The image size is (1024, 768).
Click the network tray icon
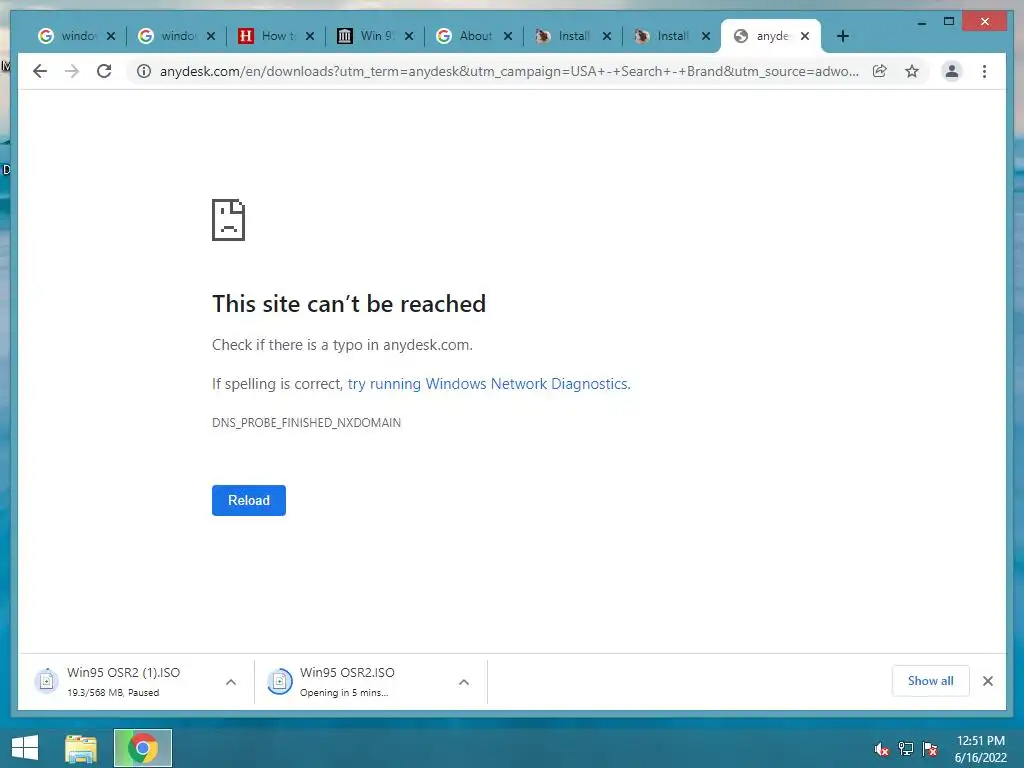906,749
